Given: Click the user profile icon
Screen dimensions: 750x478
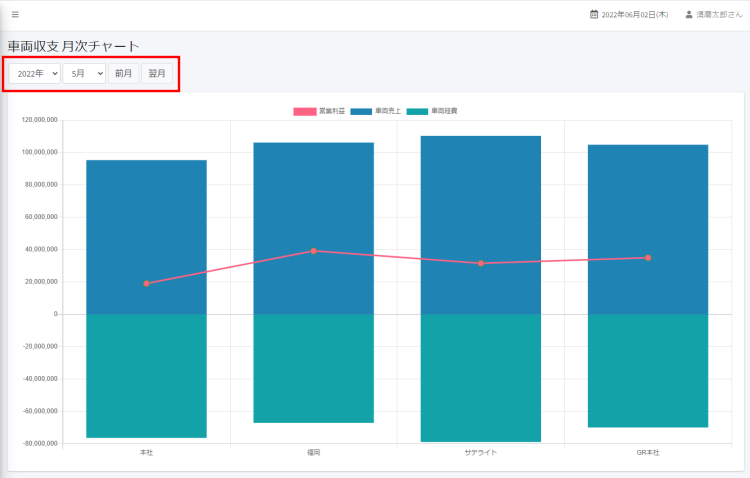Looking at the screenshot, I should click(689, 15).
